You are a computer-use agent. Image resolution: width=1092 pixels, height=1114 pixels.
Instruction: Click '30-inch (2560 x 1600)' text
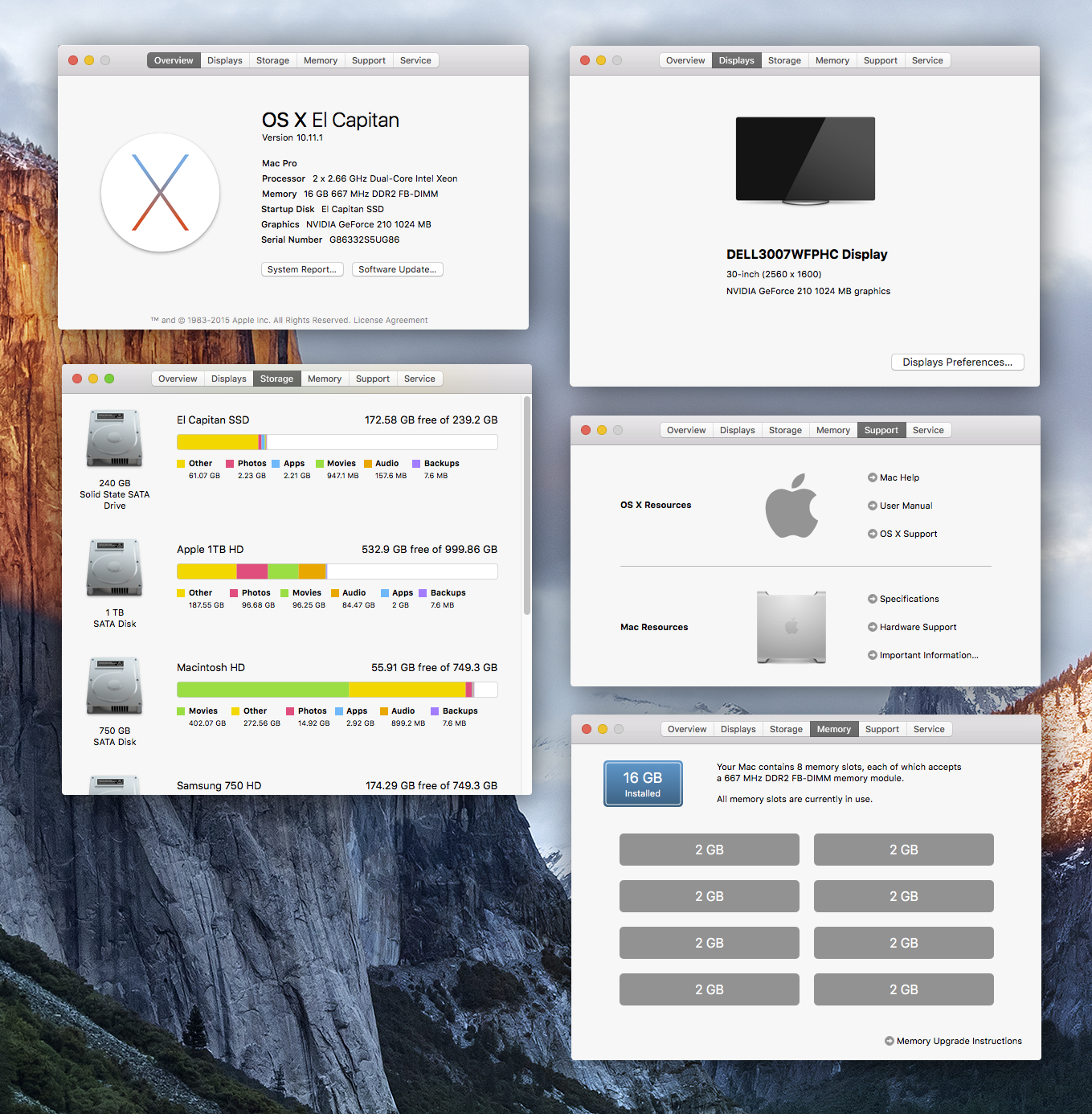coord(774,274)
